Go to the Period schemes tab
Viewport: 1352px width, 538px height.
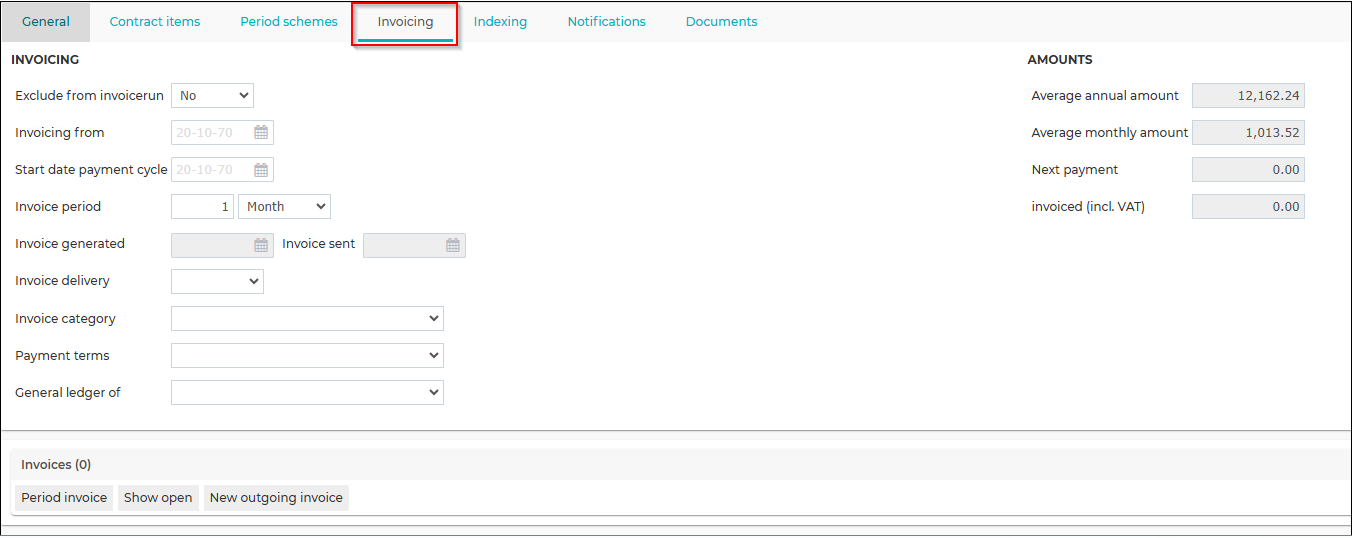(x=289, y=21)
